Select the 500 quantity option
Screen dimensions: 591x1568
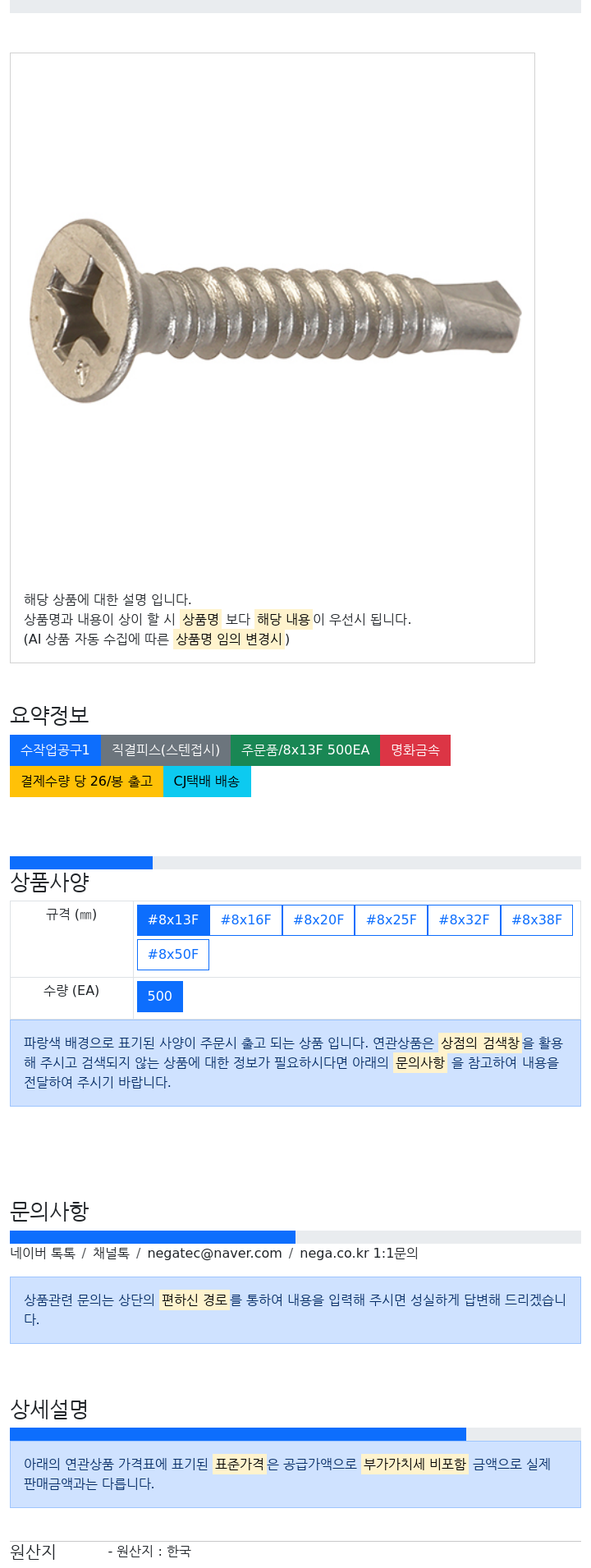coord(160,997)
